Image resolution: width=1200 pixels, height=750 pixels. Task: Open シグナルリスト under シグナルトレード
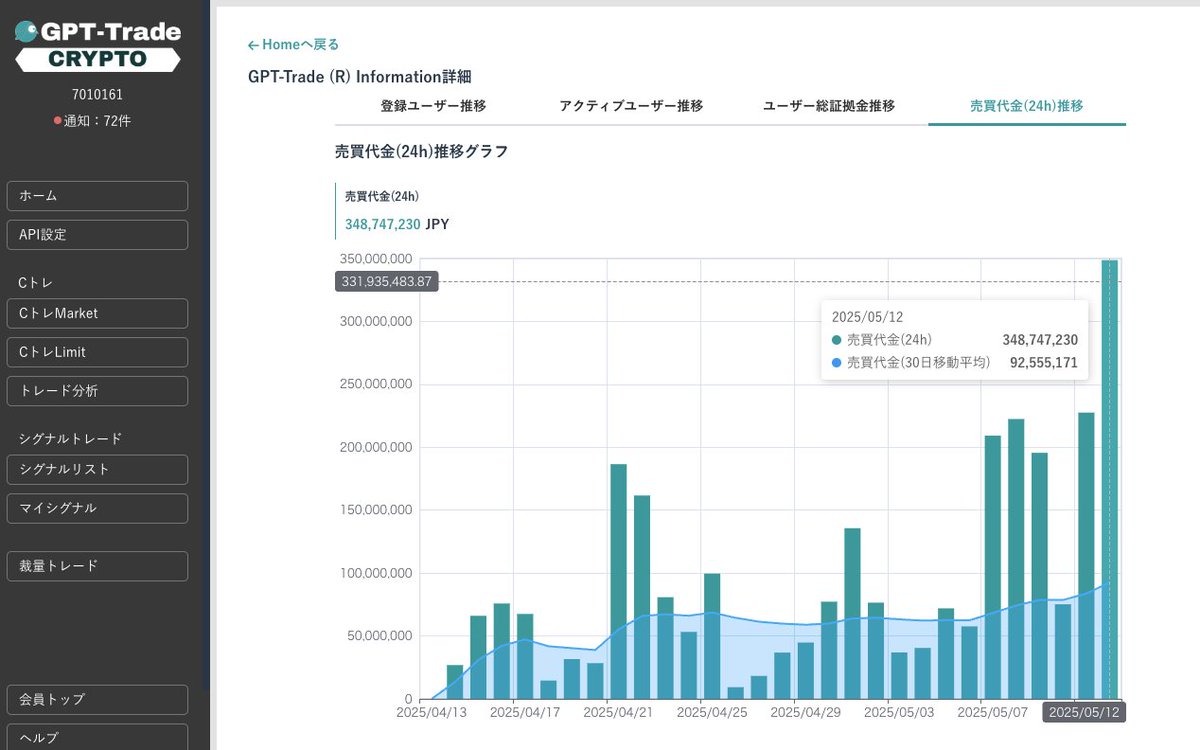point(97,469)
